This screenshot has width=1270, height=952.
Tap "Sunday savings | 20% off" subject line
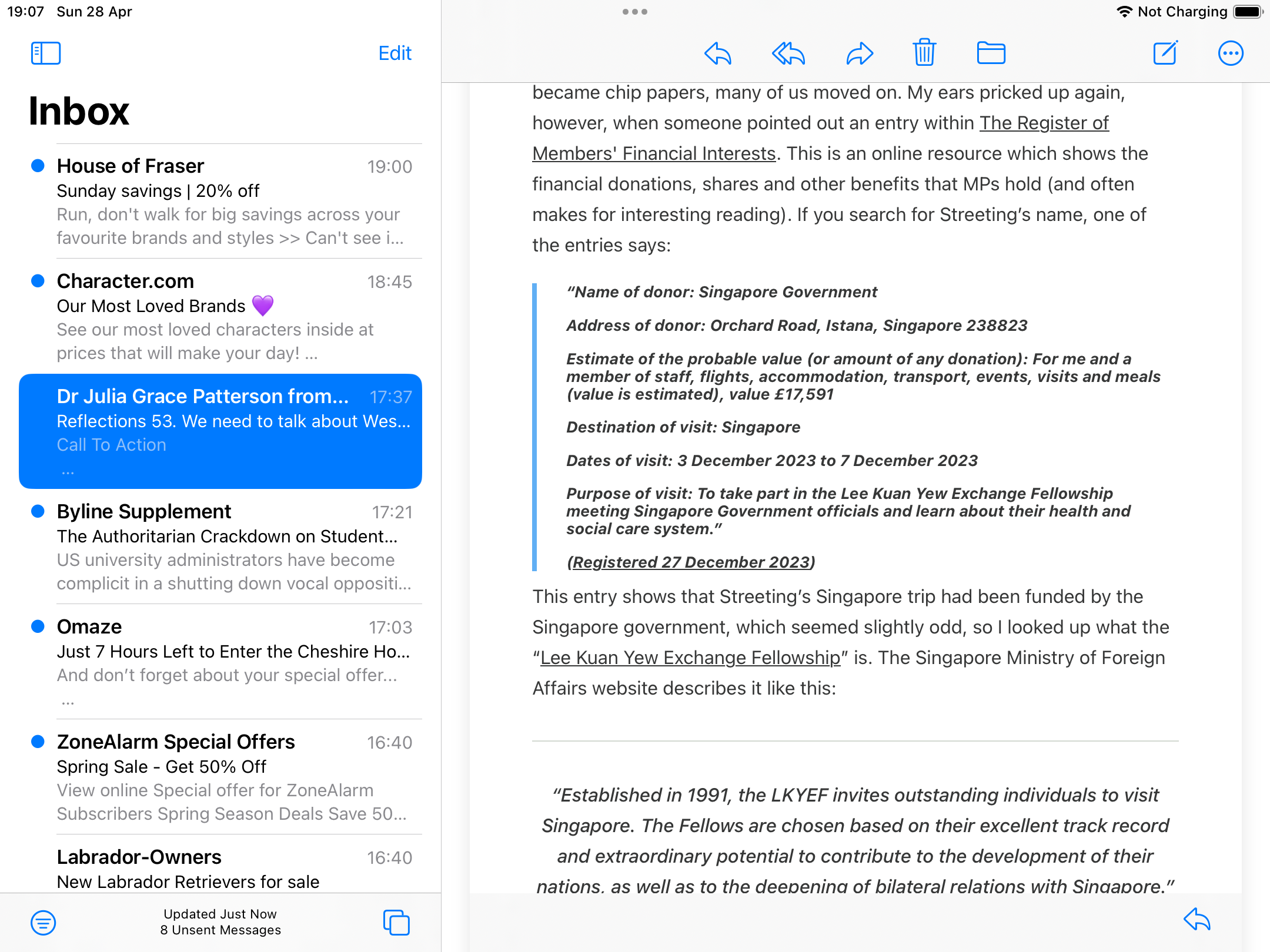click(158, 191)
